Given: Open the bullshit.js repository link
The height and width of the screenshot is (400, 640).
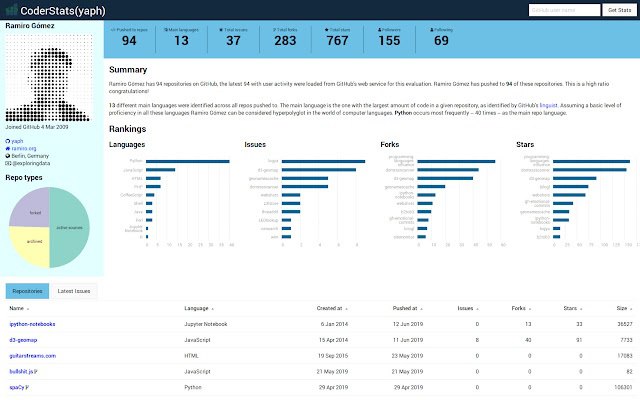Looking at the screenshot, I should pyautogui.click(x=21, y=372).
